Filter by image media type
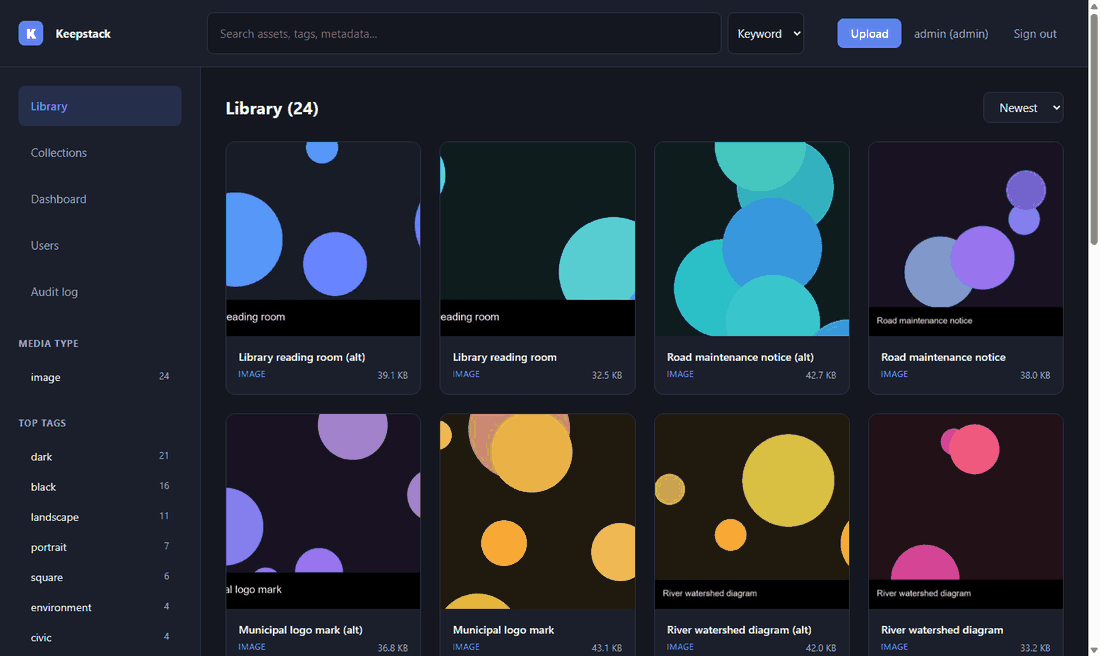The width and height of the screenshot is (1100, 656). click(100, 377)
